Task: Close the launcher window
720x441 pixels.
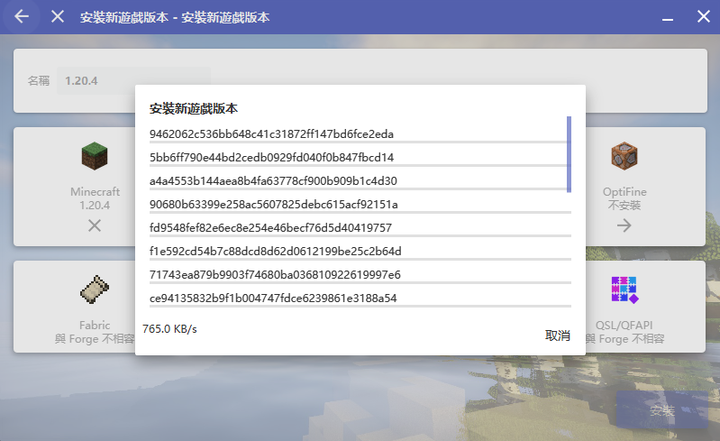Action: coord(703,17)
